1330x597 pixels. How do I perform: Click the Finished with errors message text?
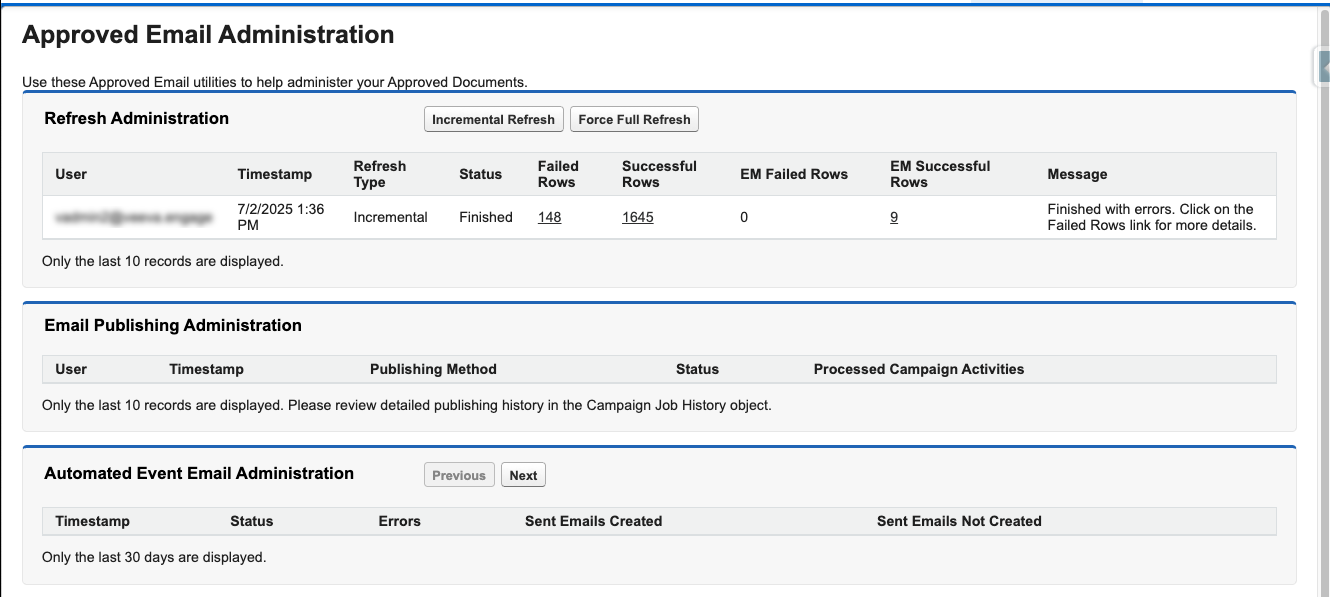click(1150, 217)
